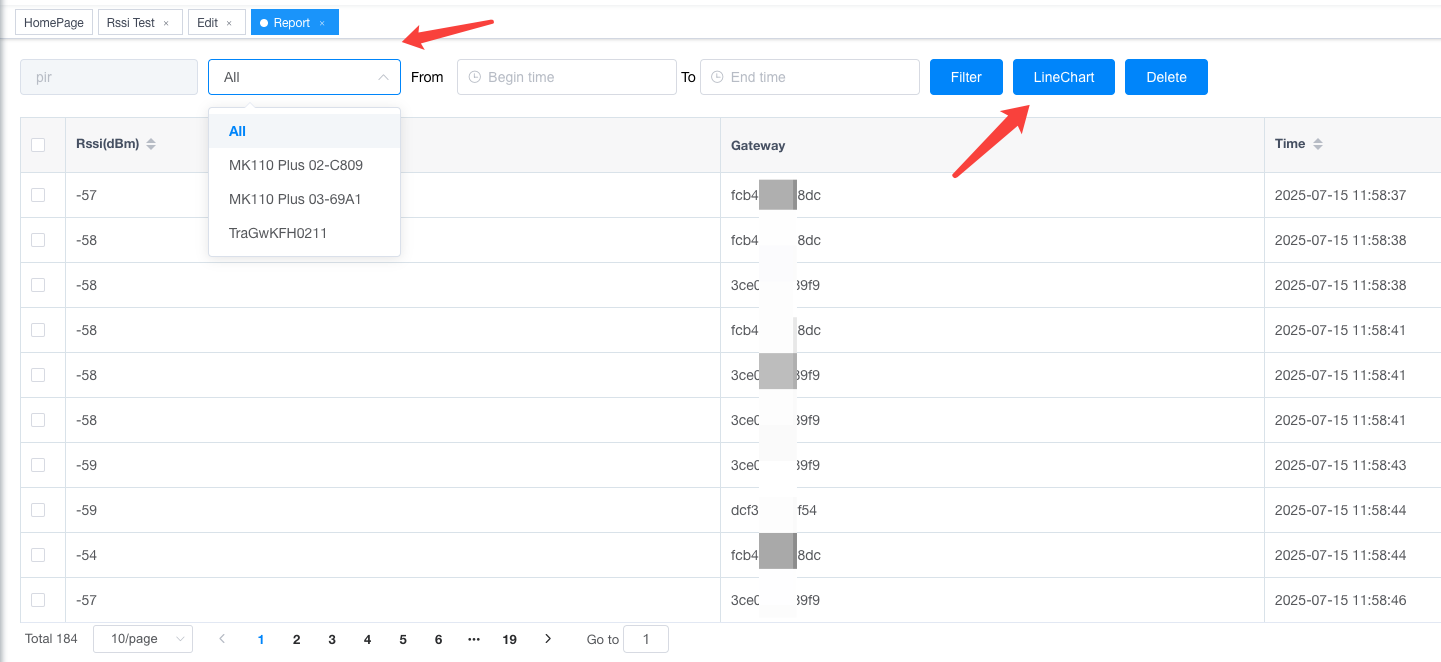Image resolution: width=1441 pixels, height=662 pixels.
Task: Go to next page arrow
Action: pyautogui.click(x=548, y=638)
